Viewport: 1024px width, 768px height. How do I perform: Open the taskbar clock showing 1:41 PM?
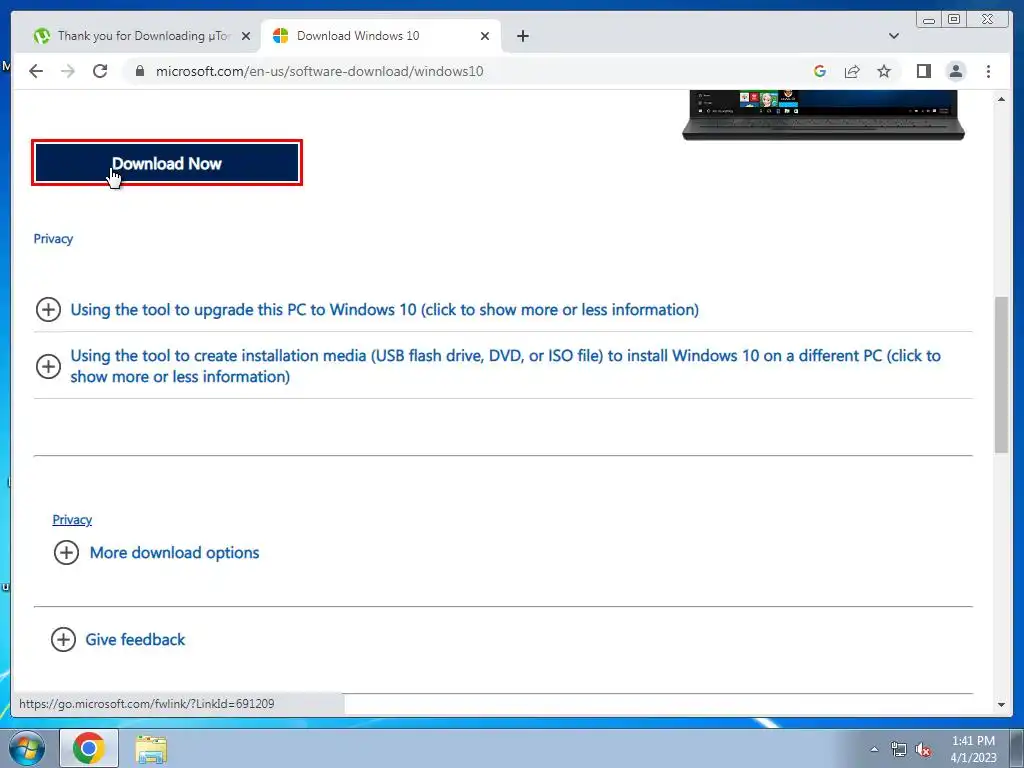(973, 749)
